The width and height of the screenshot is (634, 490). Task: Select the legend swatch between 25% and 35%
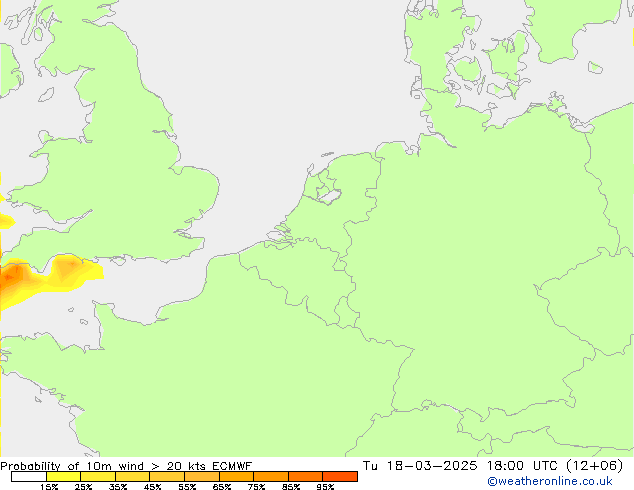tap(98, 477)
